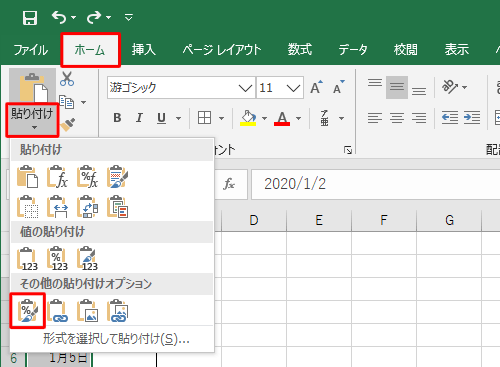Open font settings dialog launcher

(348, 150)
